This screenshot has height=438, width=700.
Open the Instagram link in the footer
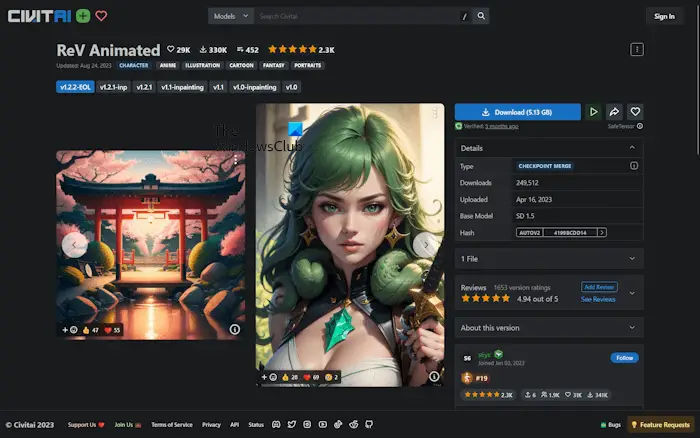307,424
